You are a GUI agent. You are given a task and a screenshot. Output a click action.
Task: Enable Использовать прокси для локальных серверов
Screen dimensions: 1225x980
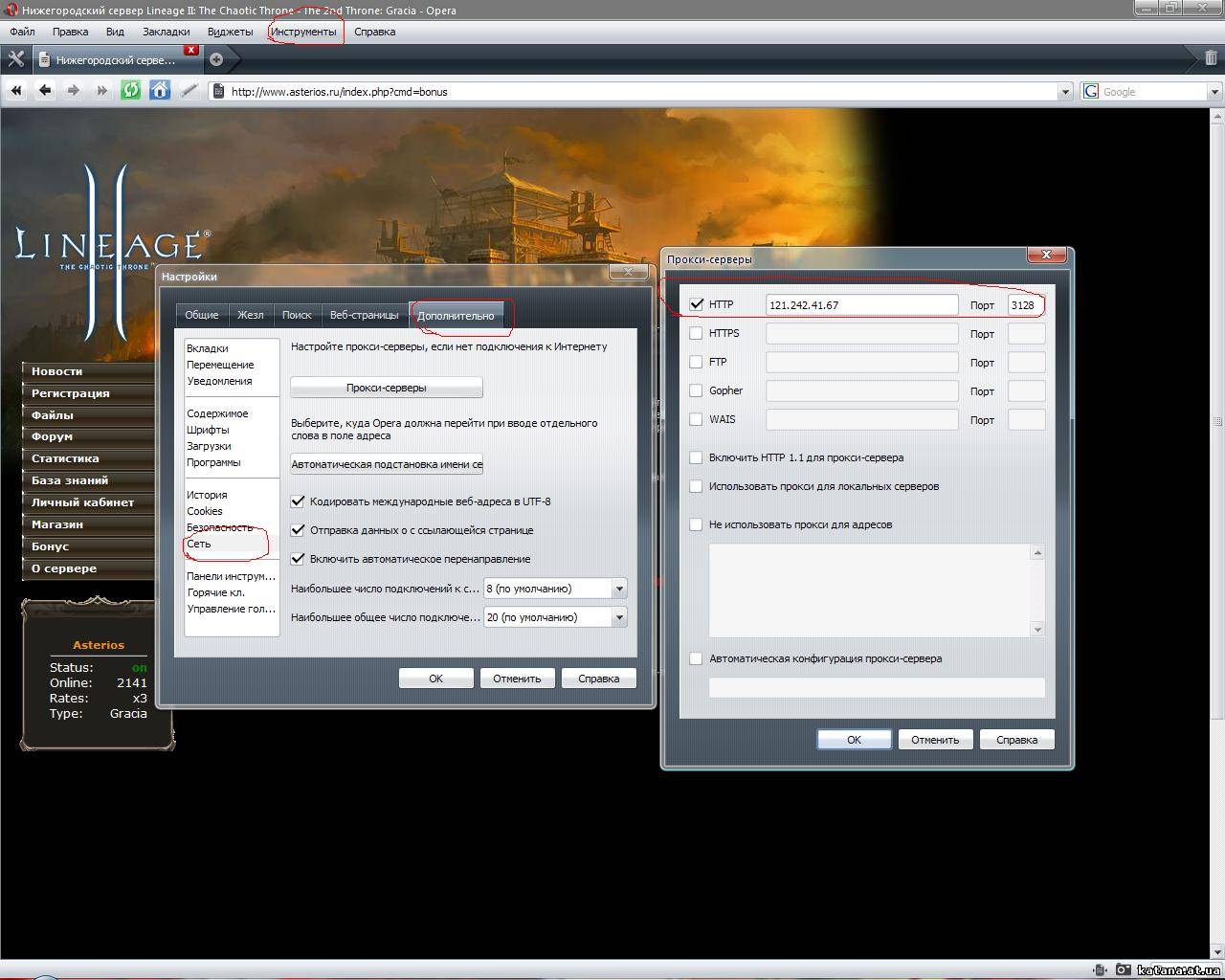[x=697, y=486]
